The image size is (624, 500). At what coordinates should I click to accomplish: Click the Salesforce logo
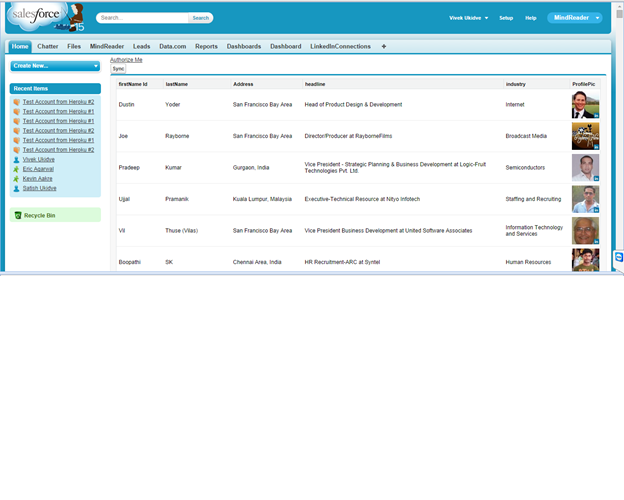[x=38, y=17]
